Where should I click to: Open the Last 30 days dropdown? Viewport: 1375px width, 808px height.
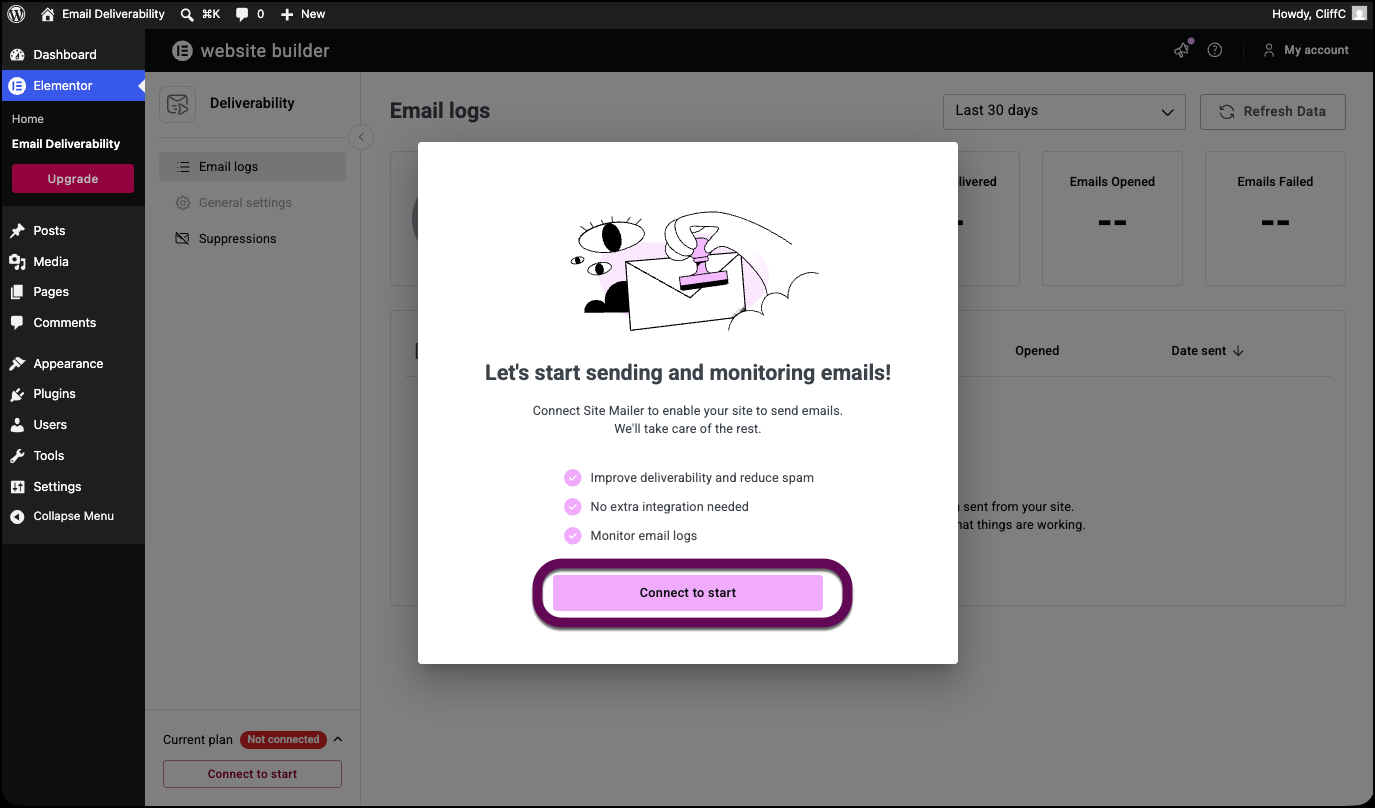pyautogui.click(x=1064, y=112)
